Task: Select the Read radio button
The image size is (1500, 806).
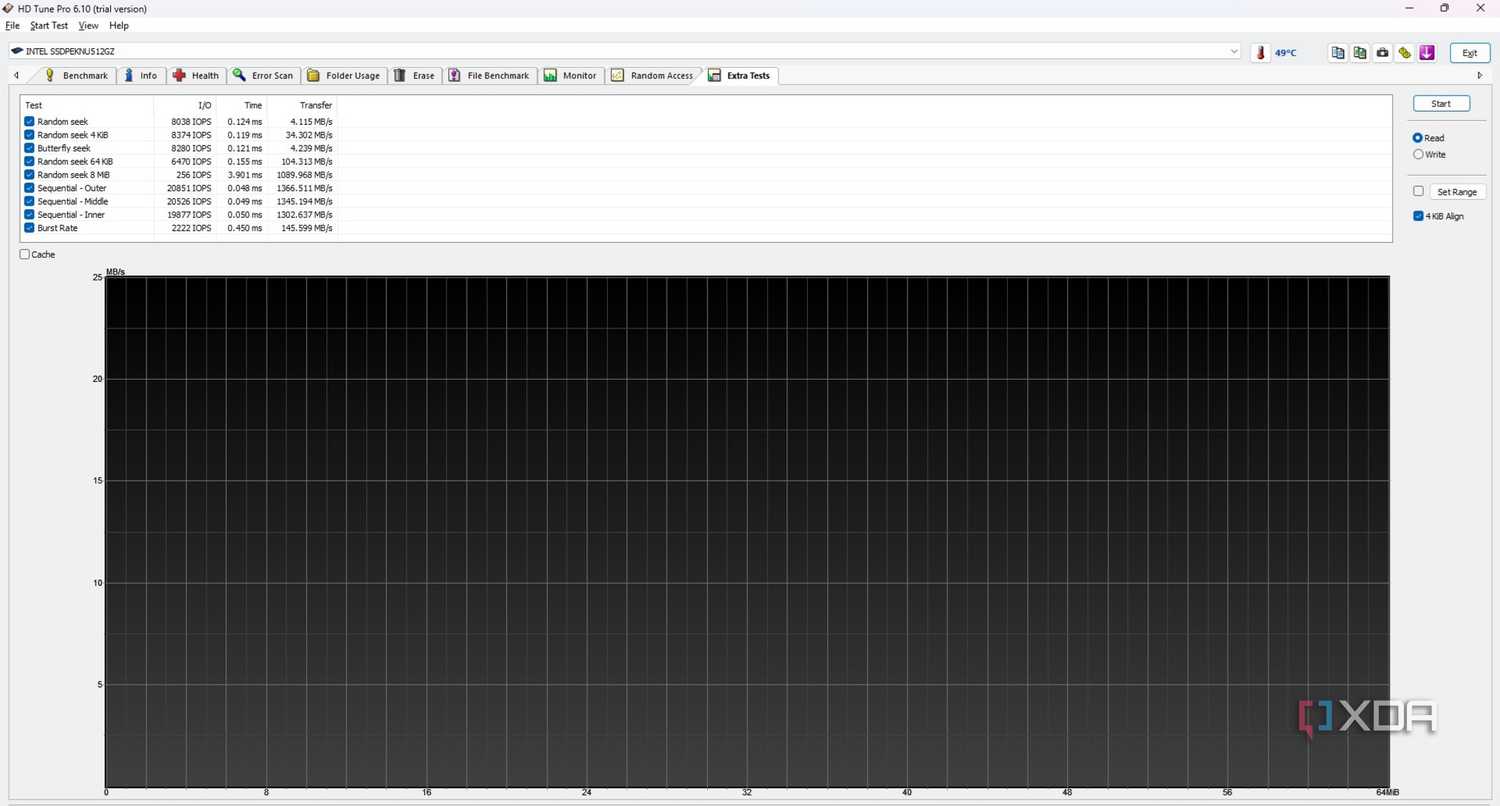Action: 1418,138
